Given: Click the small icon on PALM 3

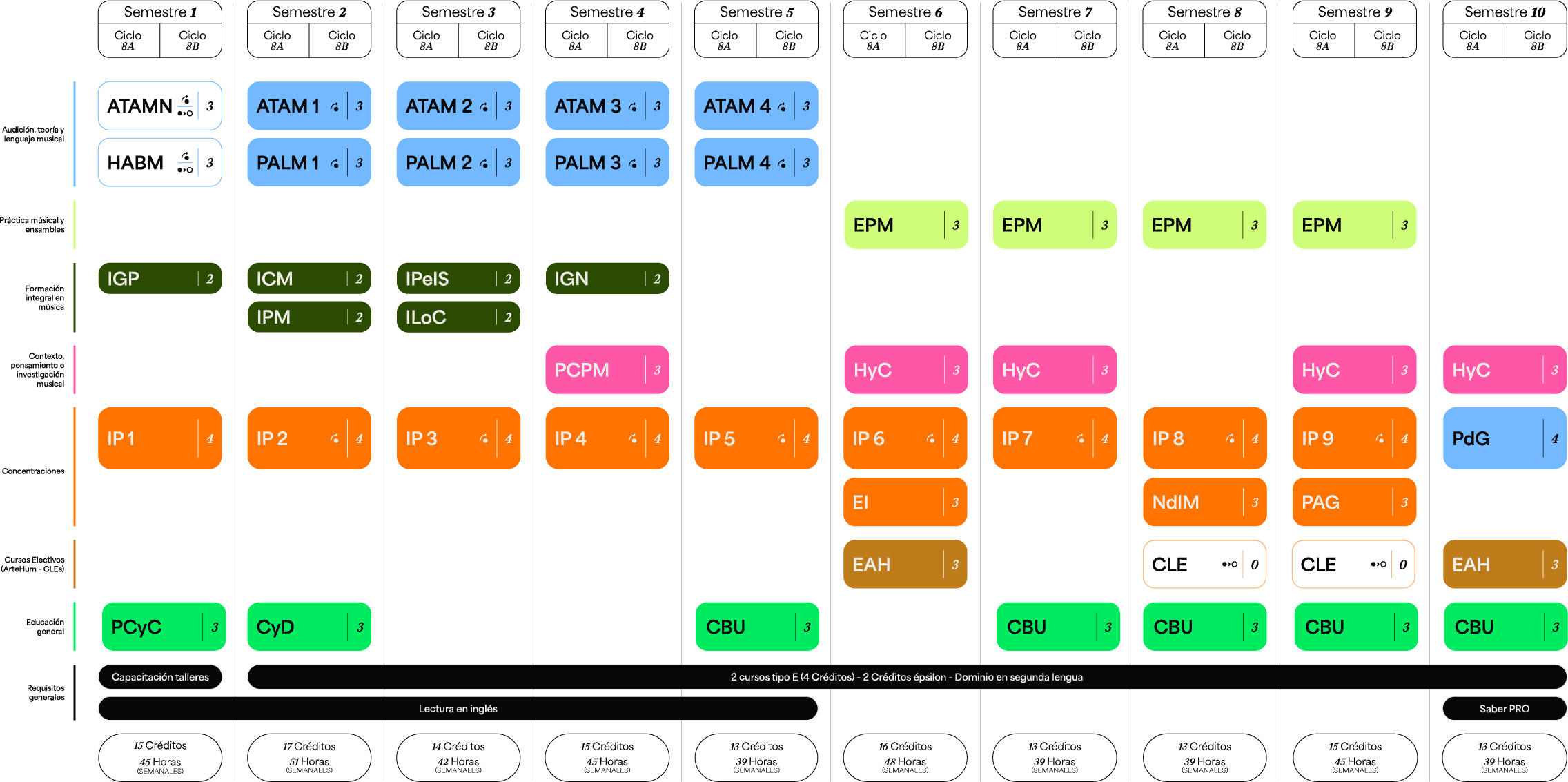Looking at the screenshot, I should (x=633, y=164).
